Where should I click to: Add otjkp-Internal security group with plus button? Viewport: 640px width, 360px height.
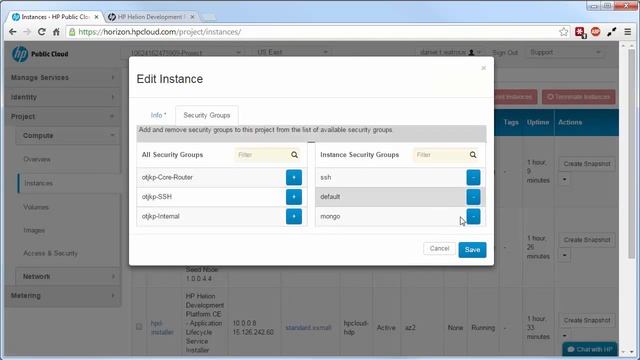point(294,216)
